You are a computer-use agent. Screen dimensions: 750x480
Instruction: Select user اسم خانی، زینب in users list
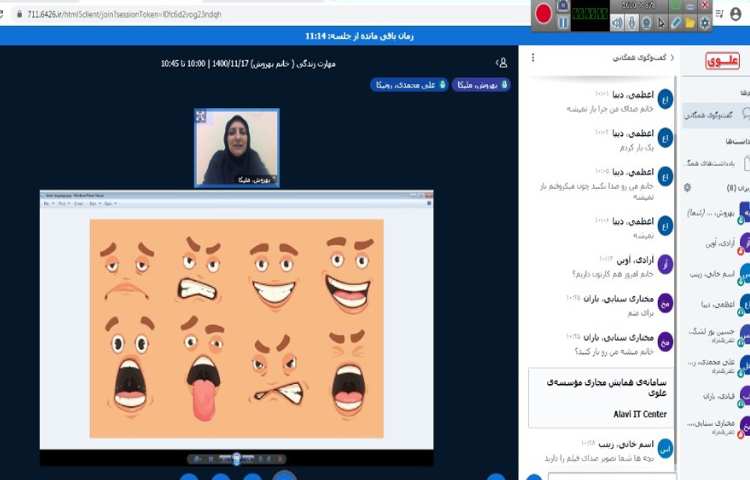pyautogui.click(x=717, y=274)
